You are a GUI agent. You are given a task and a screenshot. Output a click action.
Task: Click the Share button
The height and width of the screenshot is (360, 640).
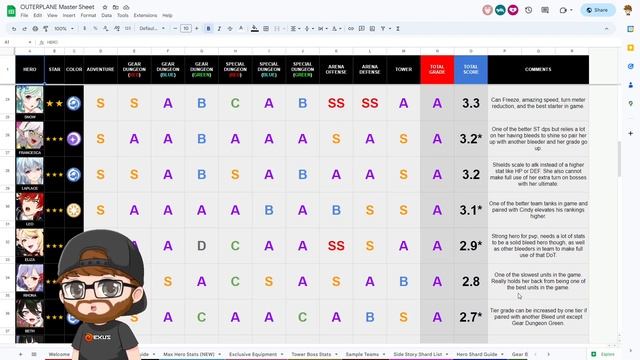point(598,10)
